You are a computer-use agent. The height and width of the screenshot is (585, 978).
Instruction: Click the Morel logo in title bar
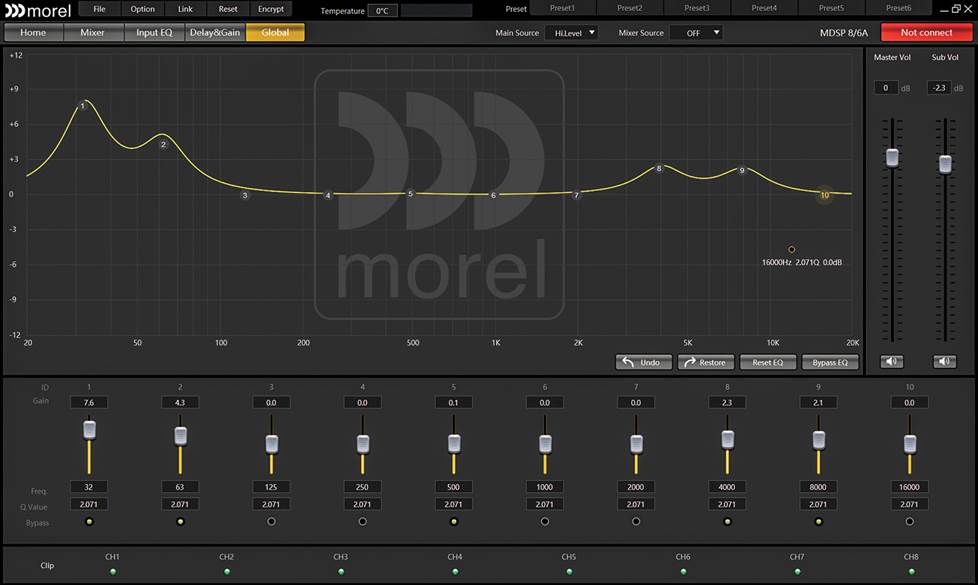coord(38,10)
